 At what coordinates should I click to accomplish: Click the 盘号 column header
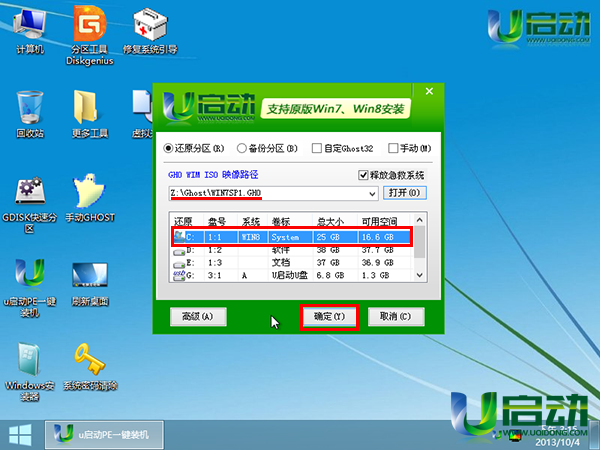pyautogui.click(x=221, y=222)
